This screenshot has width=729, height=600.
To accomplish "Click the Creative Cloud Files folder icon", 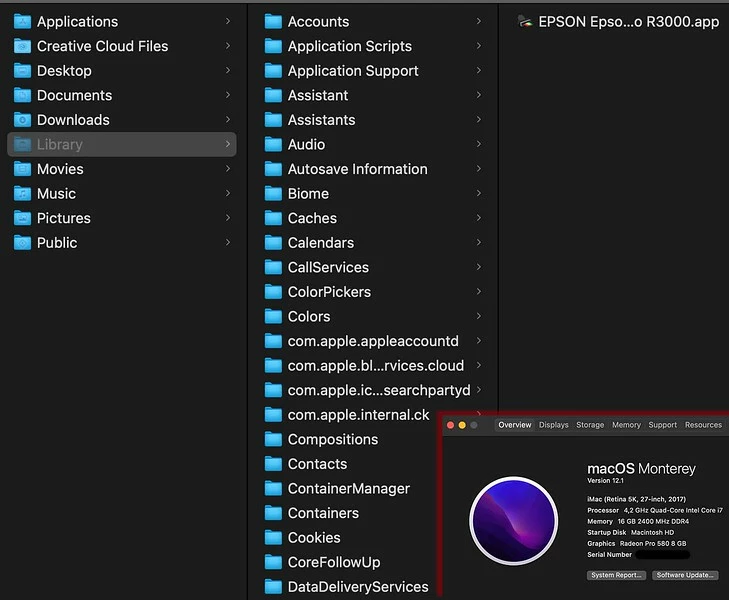I will coord(22,46).
